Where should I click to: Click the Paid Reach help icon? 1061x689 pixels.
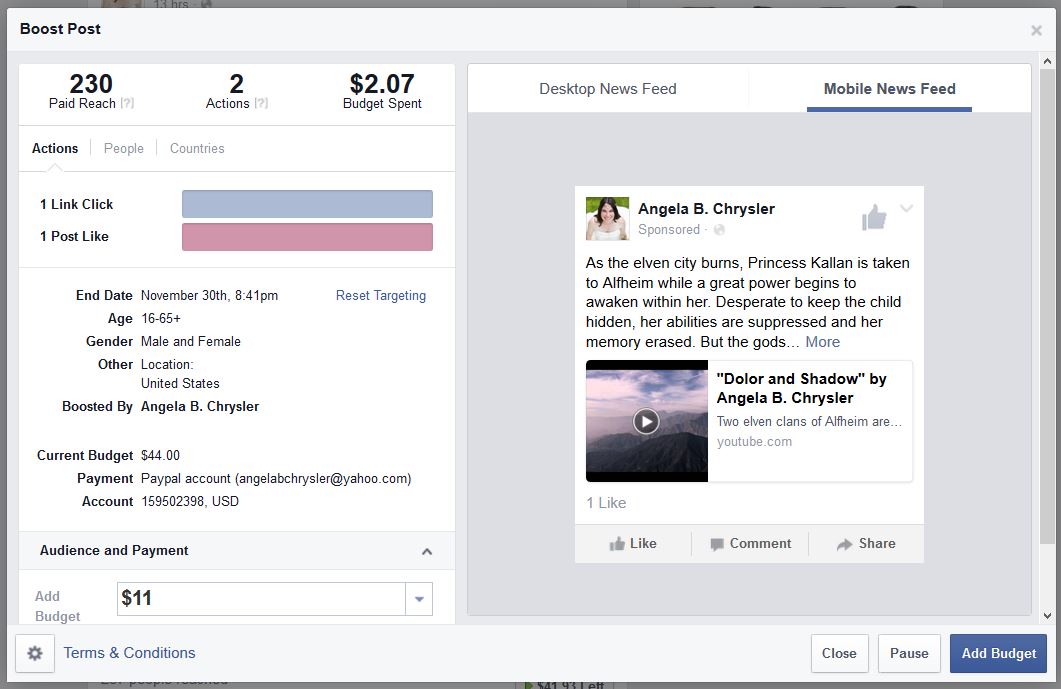(x=127, y=104)
